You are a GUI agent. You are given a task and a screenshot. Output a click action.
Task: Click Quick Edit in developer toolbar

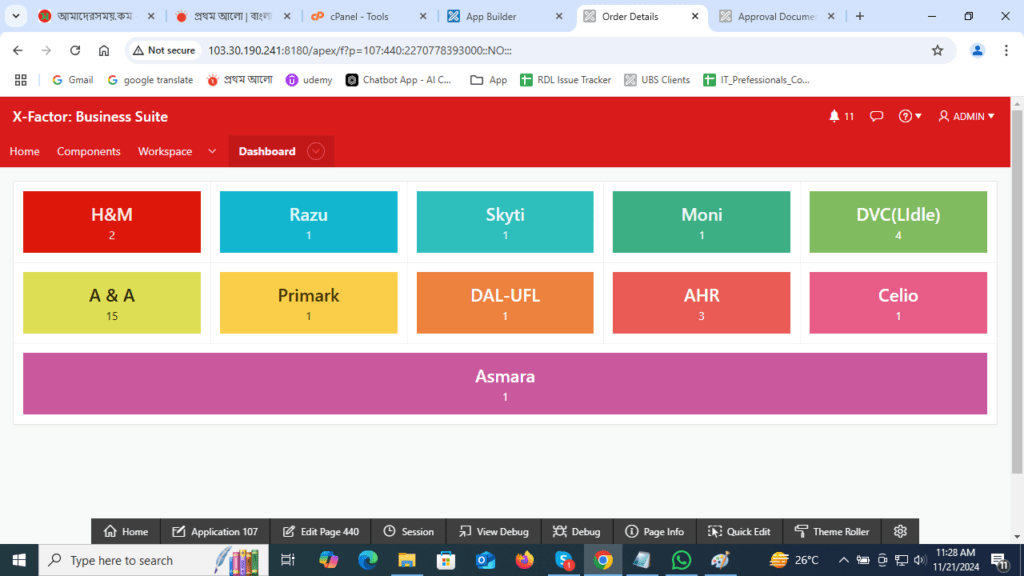pos(739,532)
